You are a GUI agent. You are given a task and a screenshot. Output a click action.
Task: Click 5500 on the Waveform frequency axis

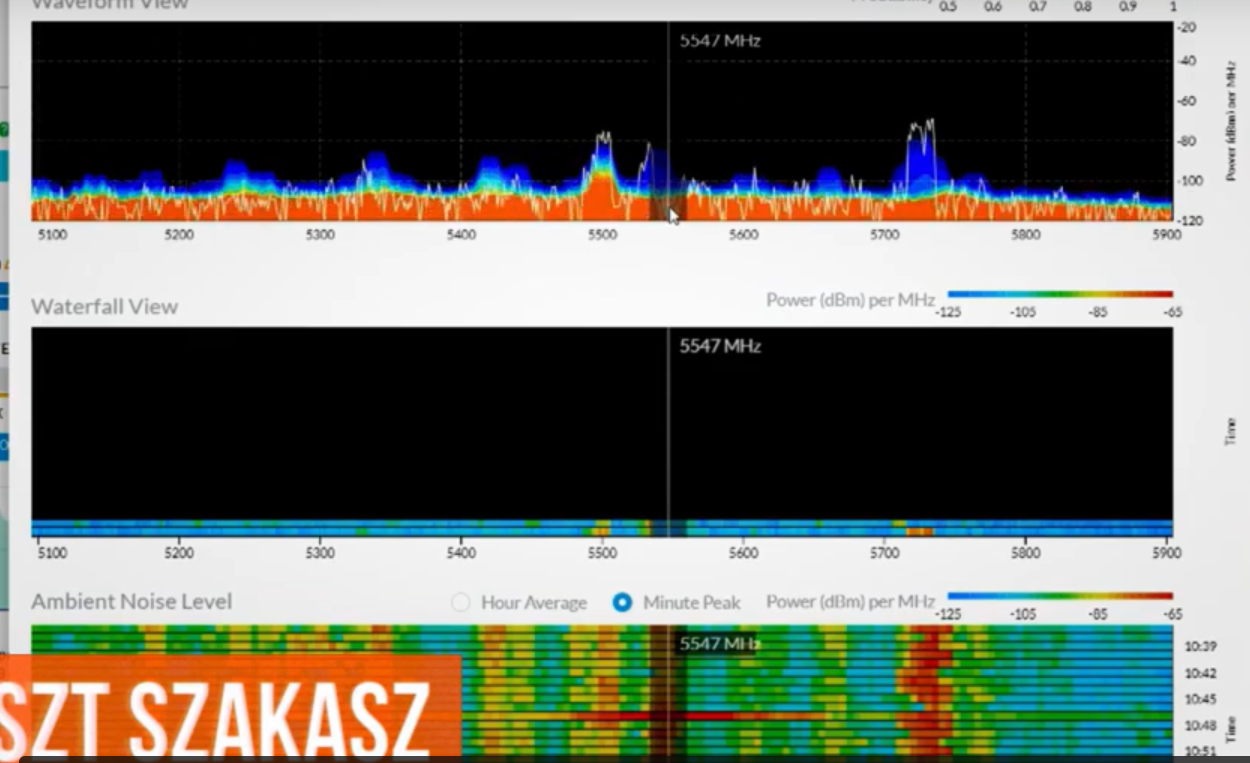(603, 235)
